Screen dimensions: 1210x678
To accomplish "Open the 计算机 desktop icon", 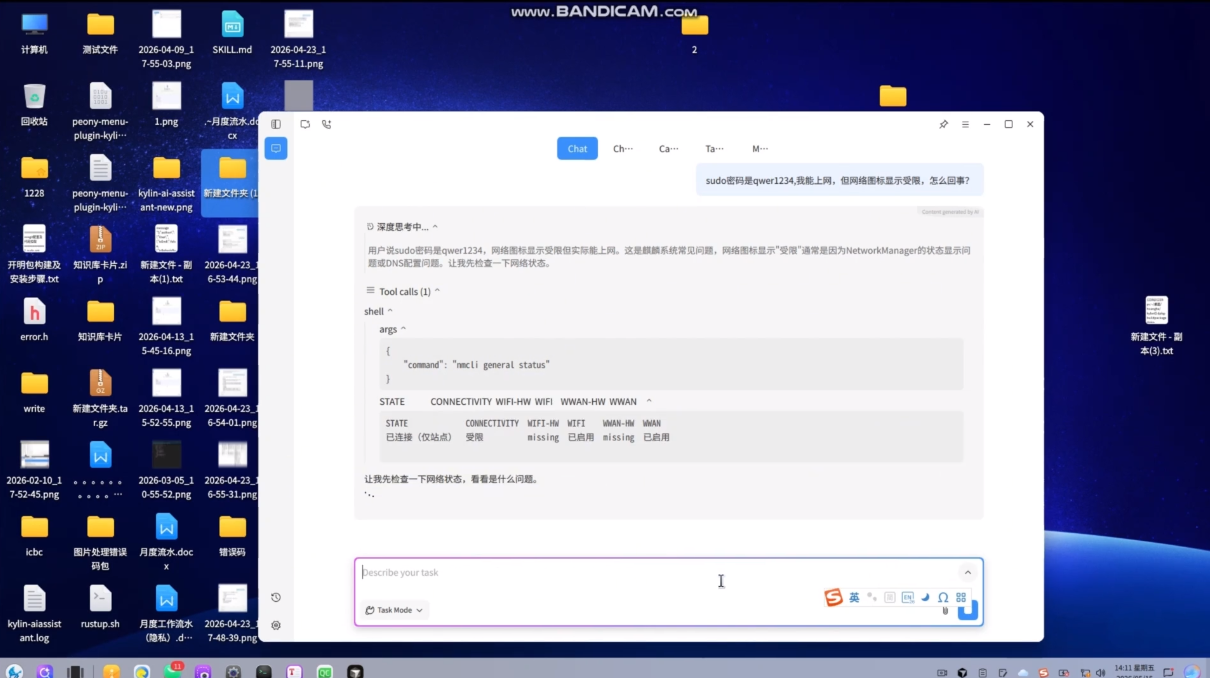I will pyautogui.click(x=34, y=33).
